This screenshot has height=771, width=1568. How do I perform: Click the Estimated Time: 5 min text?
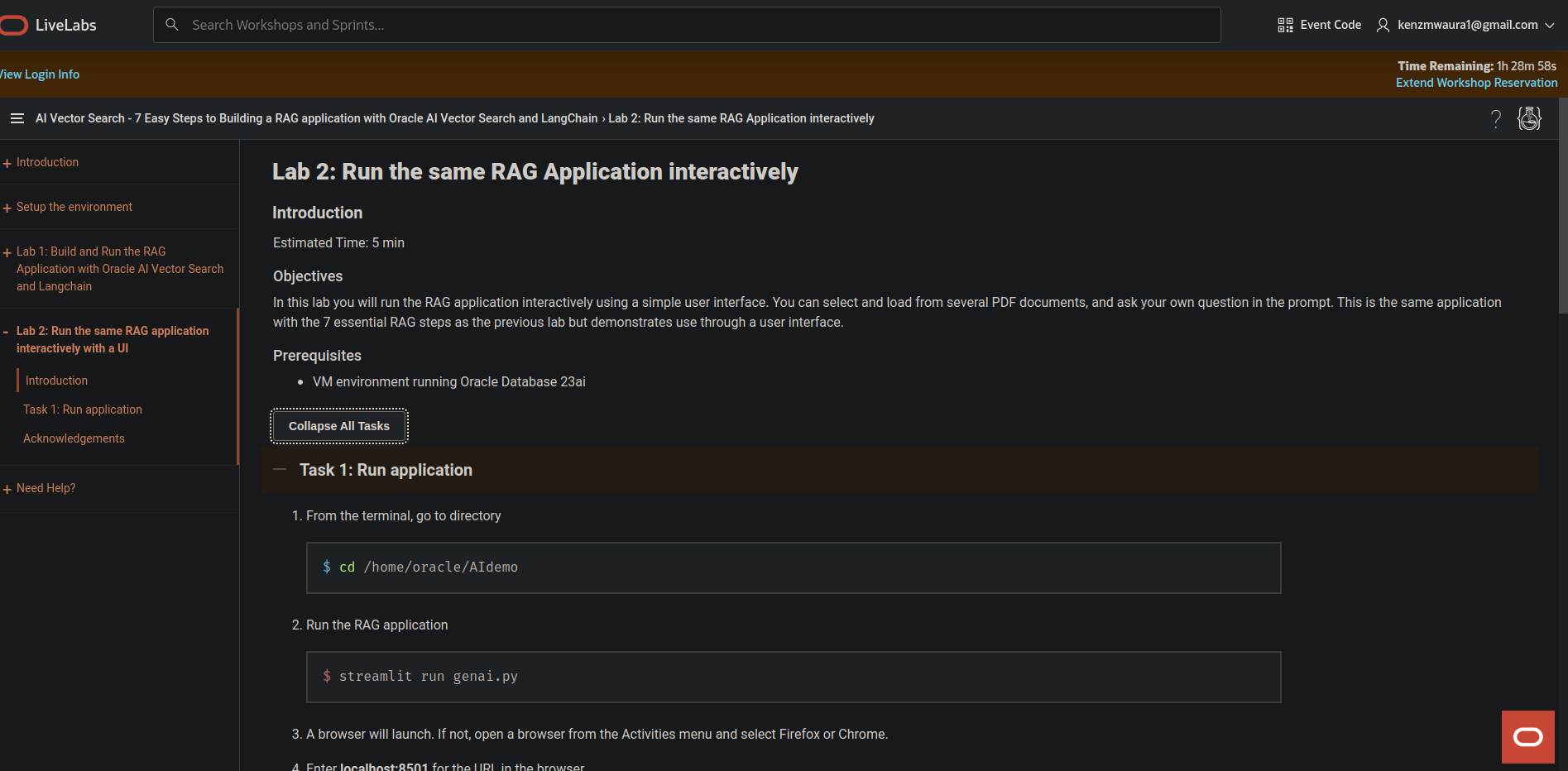[338, 242]
